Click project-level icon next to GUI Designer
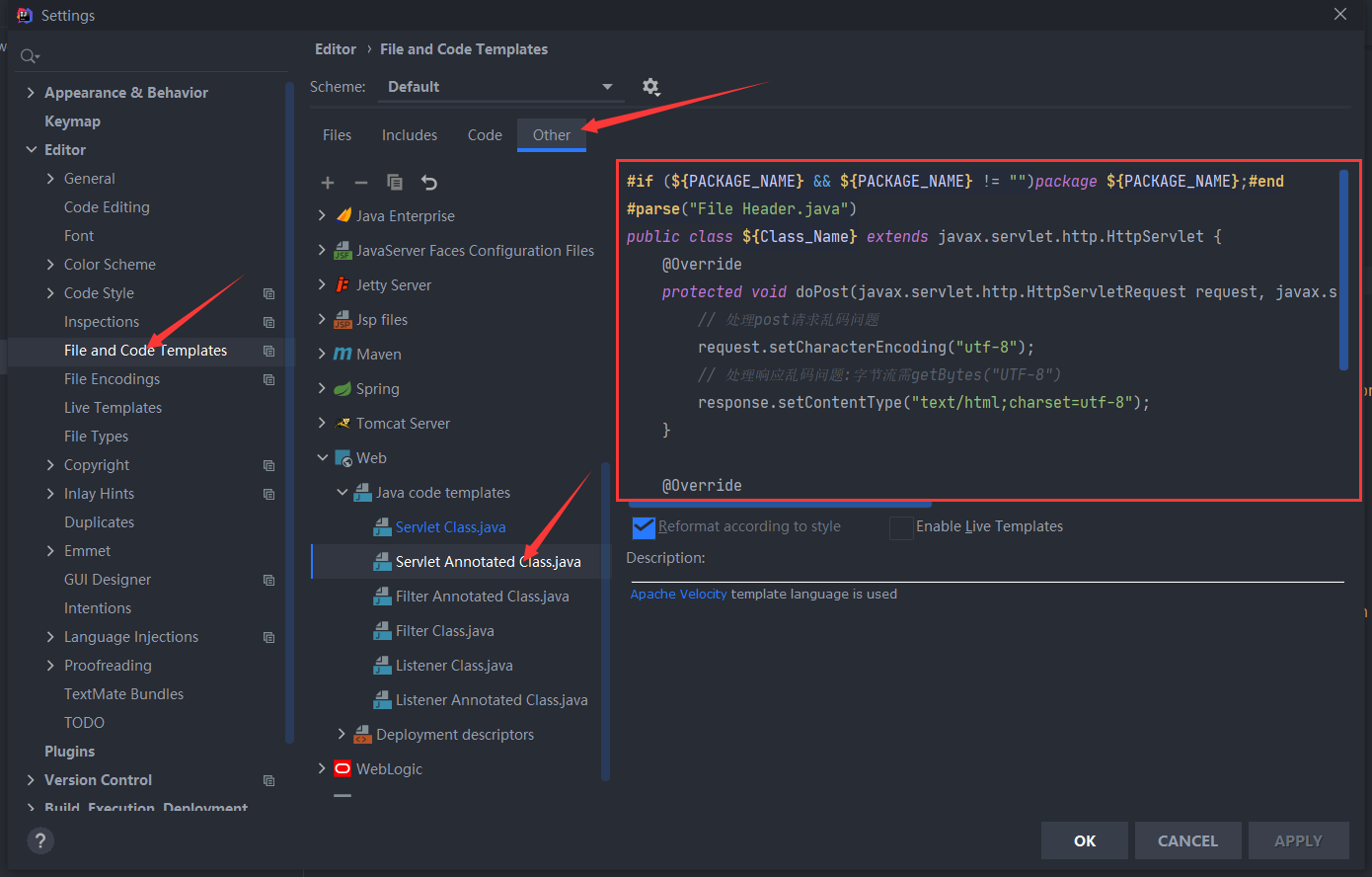The height and width of the screenshot is (877, 1372). coord(268,580)
